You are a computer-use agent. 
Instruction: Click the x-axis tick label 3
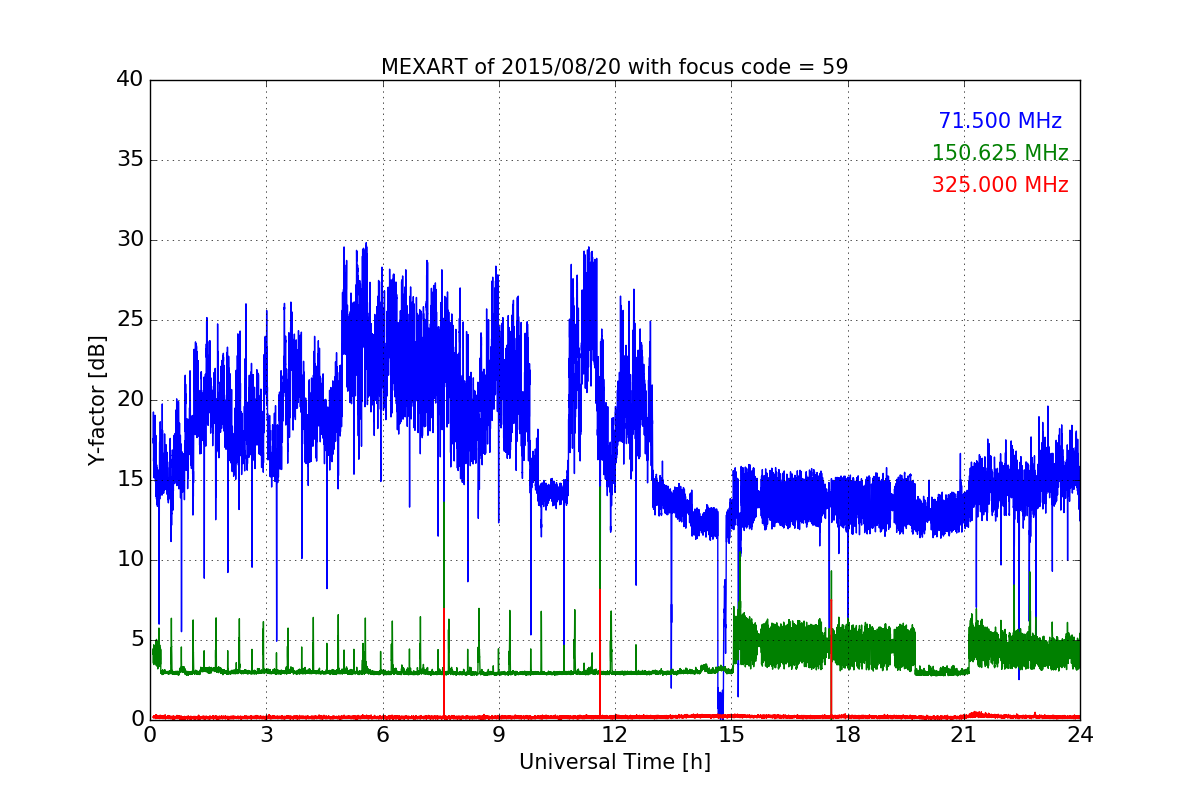(x=266, y=734)
